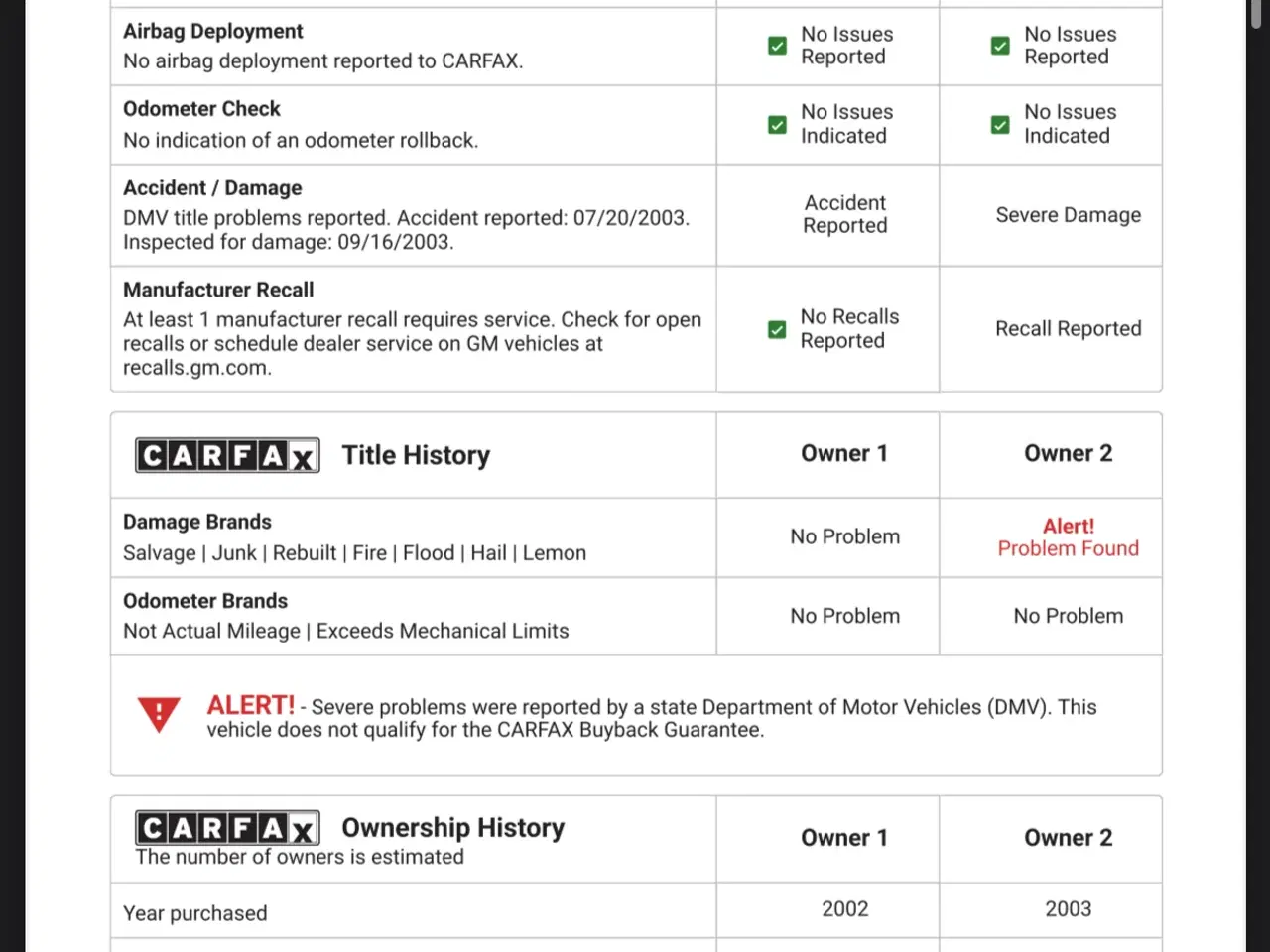Click Odometer Check green checkmark for Owner 1
1270x952 pixels.
[777, 125]
